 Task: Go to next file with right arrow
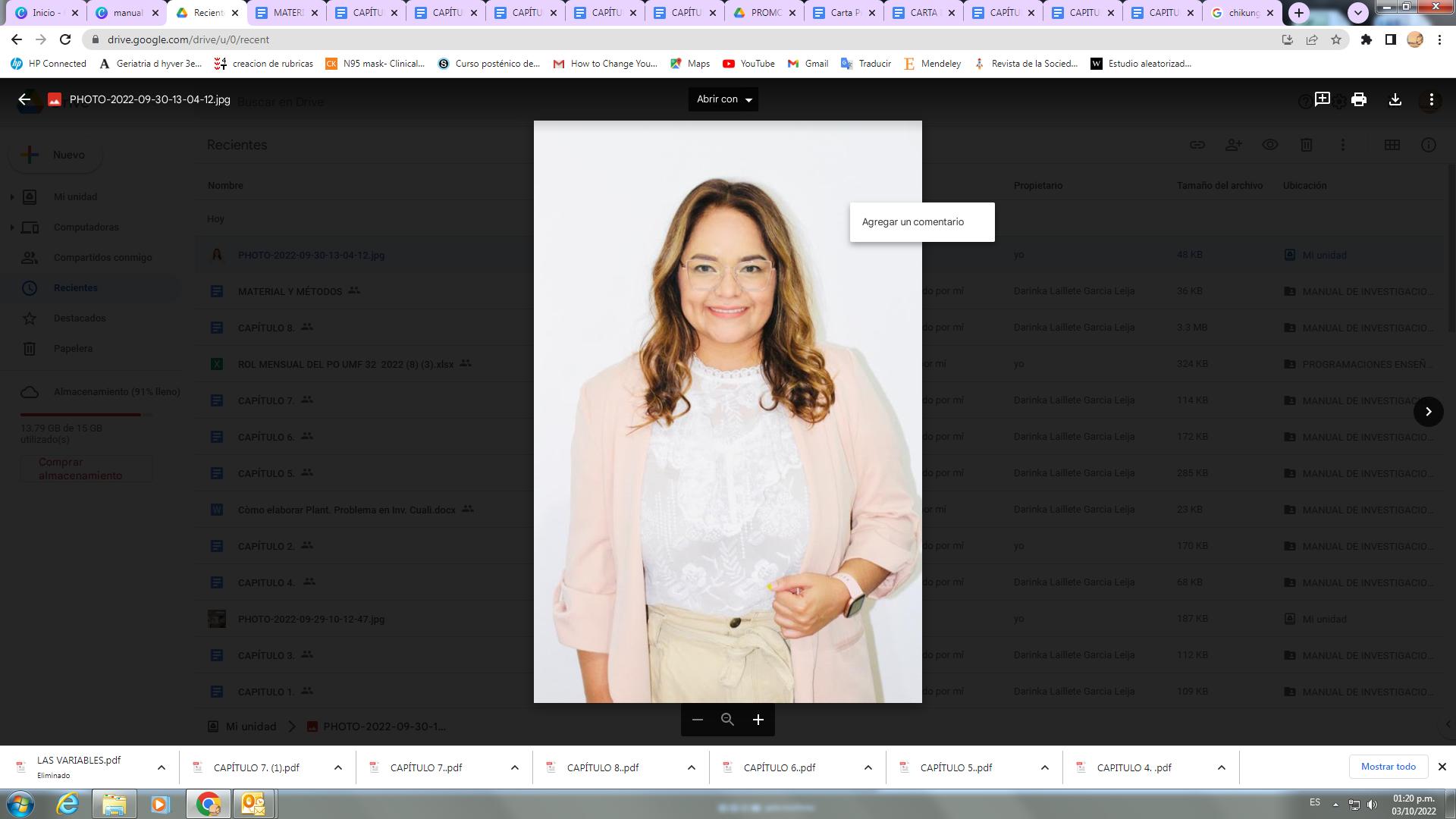click(1428, 412)
